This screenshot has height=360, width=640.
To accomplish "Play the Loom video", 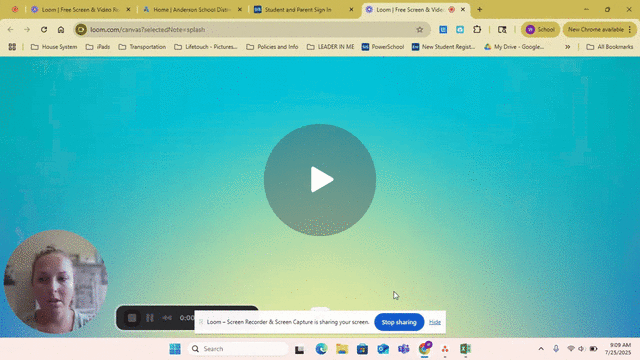I will click(320, 180).
